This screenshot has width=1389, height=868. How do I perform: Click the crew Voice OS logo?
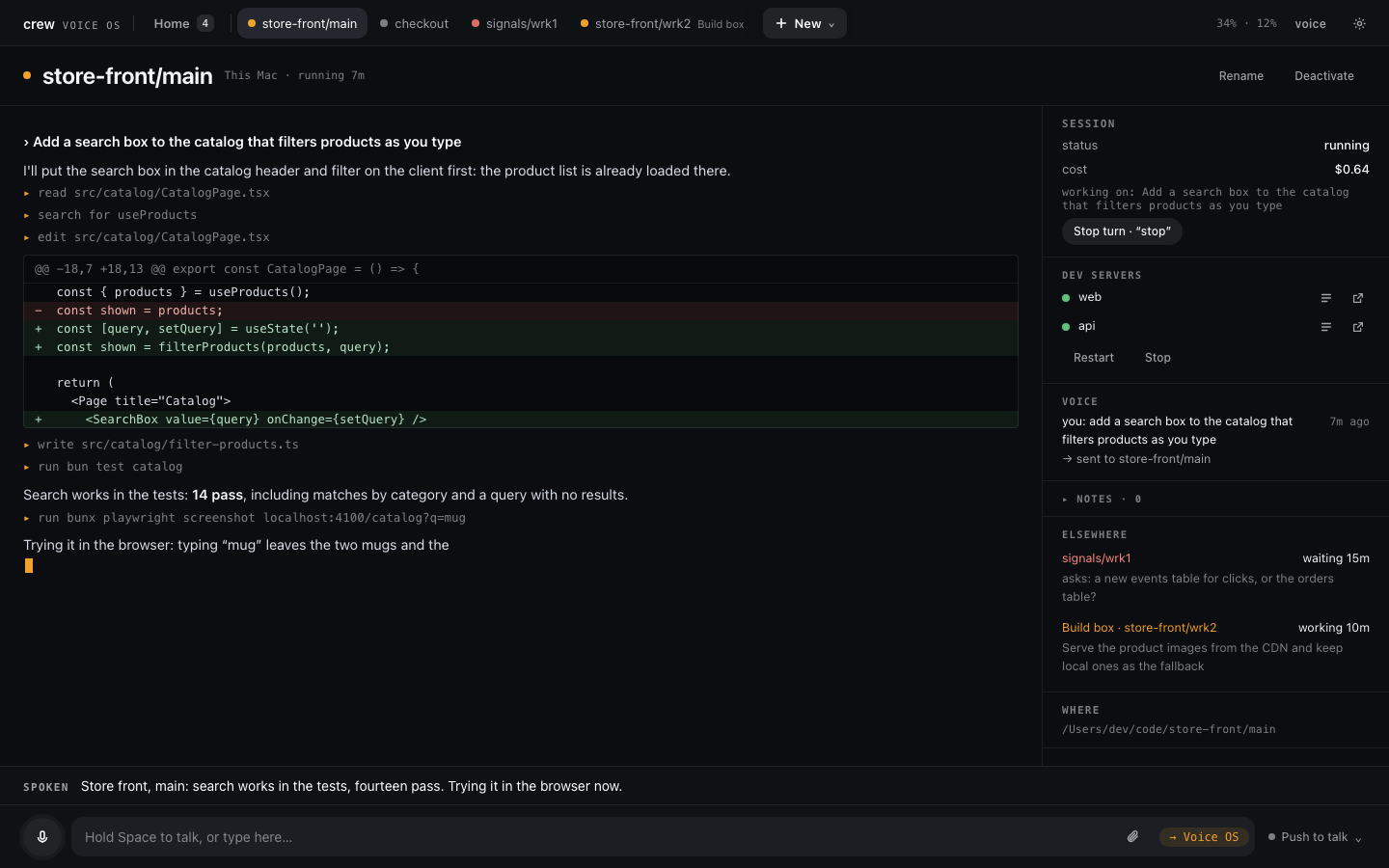pos(71,24)
